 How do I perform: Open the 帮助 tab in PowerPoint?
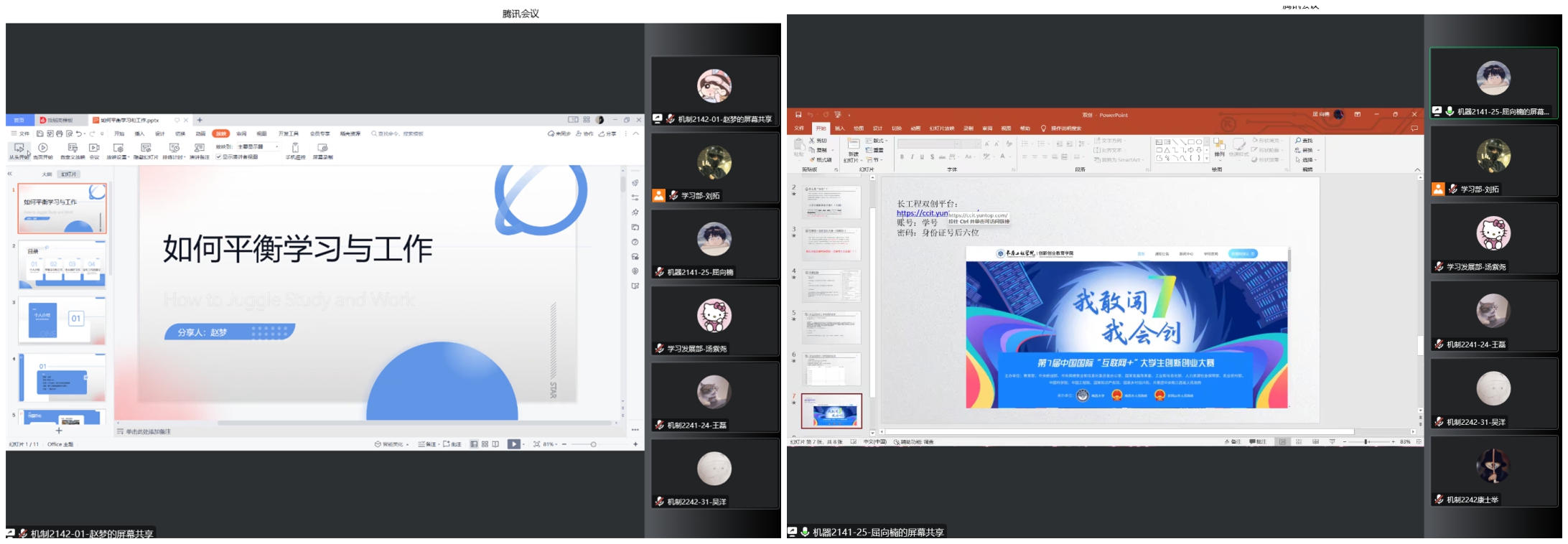pos(1025,128)
